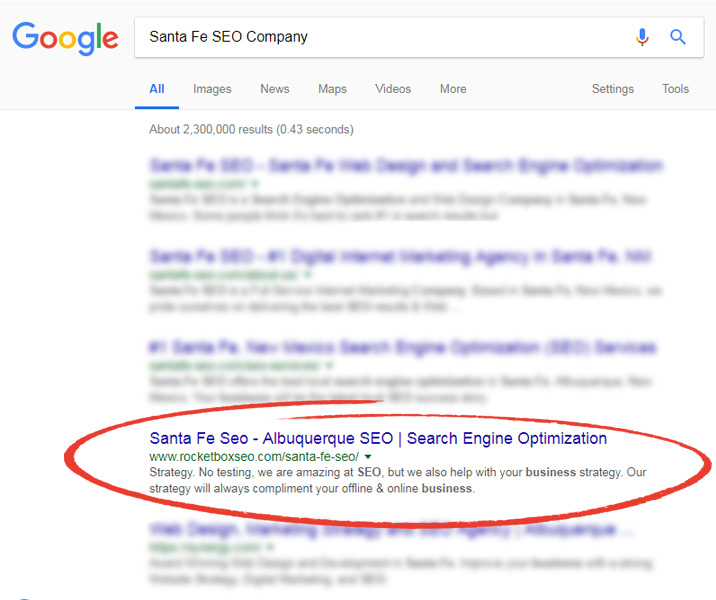Expand the arrow beside the first result's URL
Screen dimensions: 716x600
pyautogui.click(x=256, y=185)
